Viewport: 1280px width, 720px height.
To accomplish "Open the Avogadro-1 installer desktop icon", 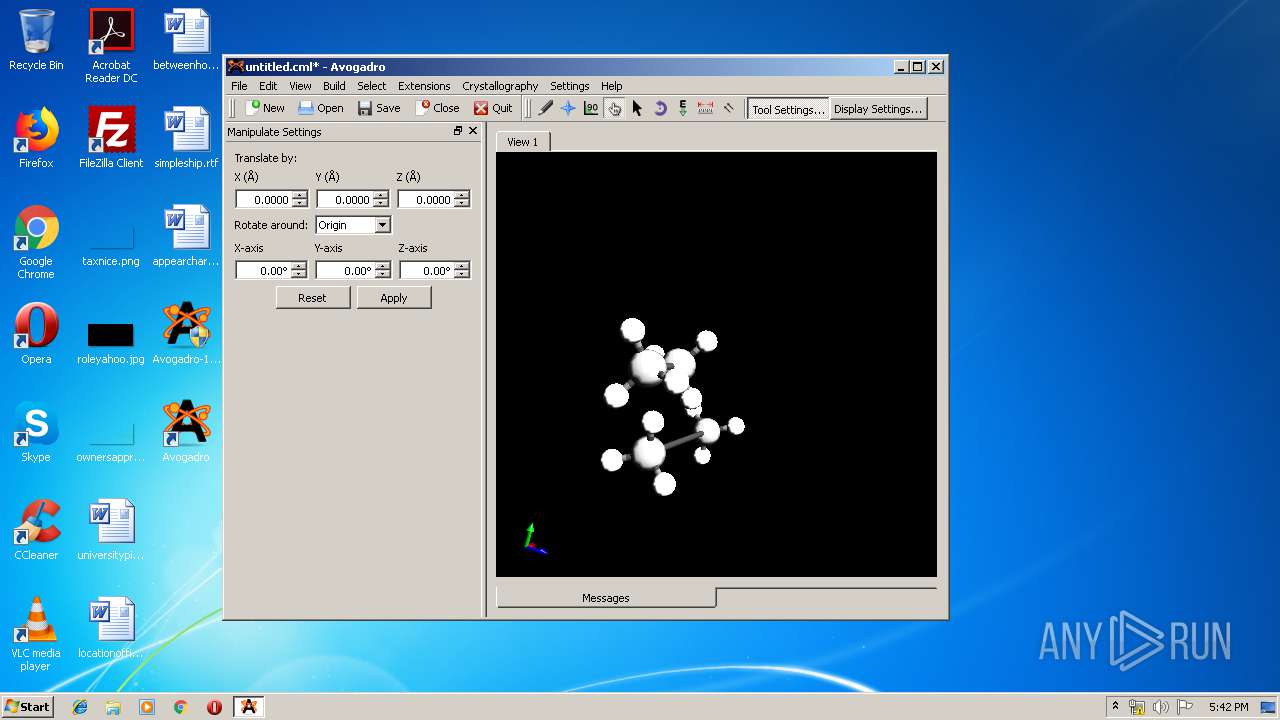I will pos(186,335).
